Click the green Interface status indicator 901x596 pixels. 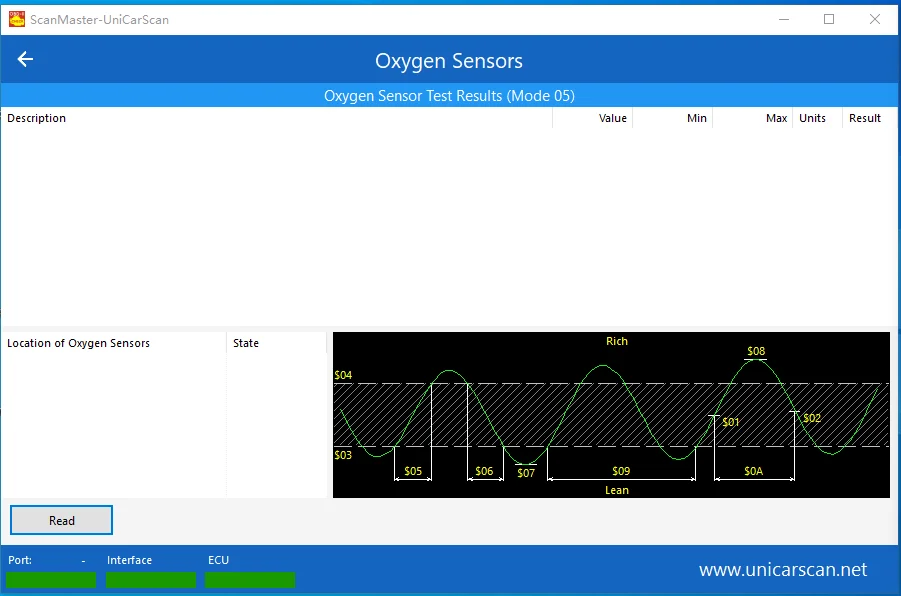tap(151, 580)
